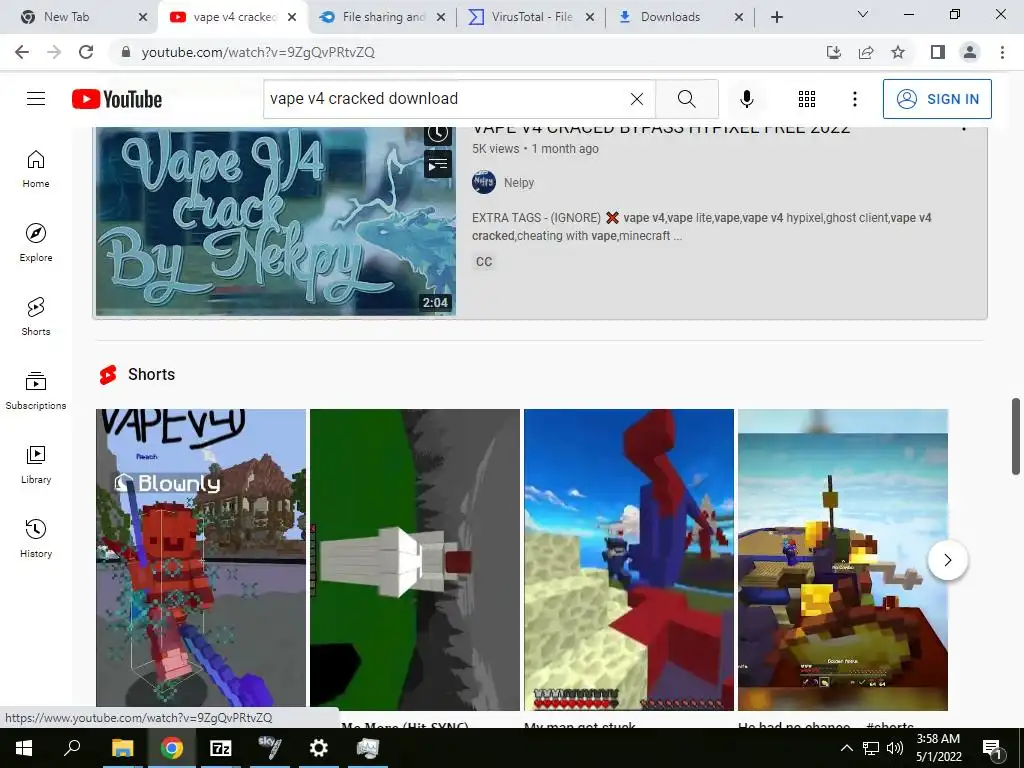Open Library in sidebar

point(36,464)
